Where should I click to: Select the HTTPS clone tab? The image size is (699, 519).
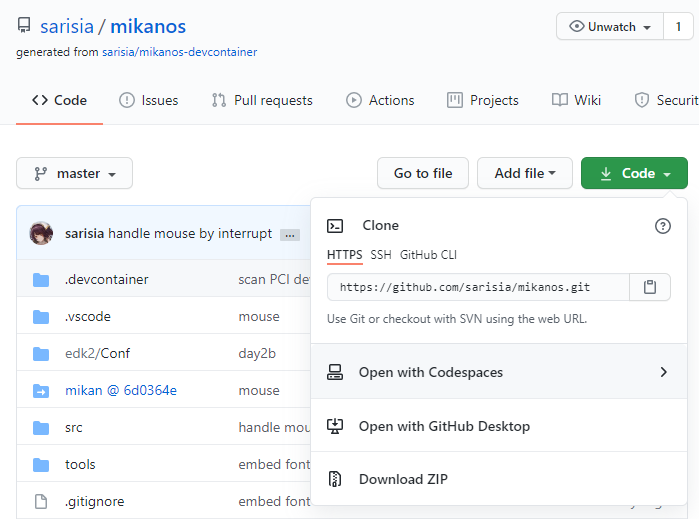pyautogui.click(x=345, y=255)
